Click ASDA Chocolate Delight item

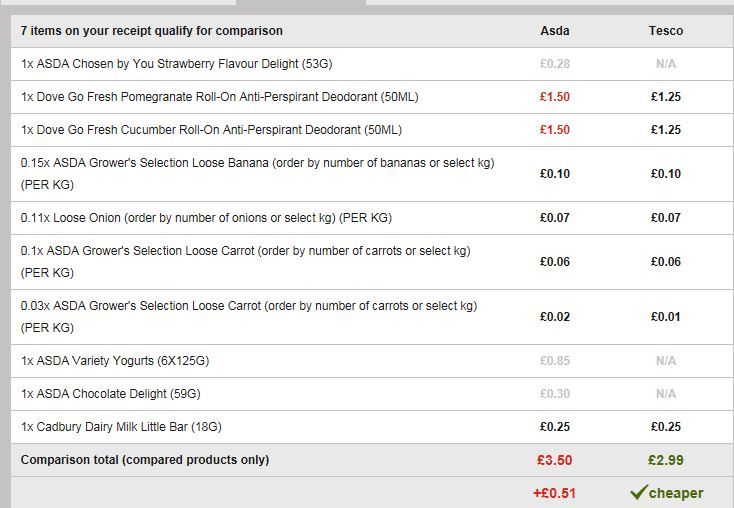click(110, 394)
